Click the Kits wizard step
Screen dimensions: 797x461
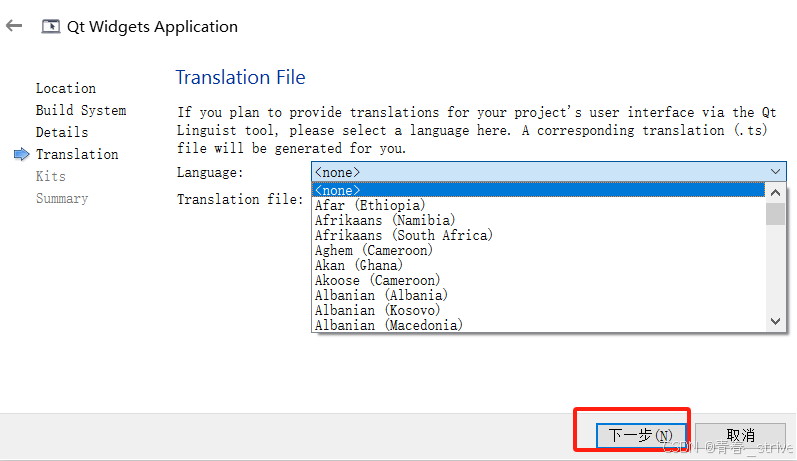point(51,176)
